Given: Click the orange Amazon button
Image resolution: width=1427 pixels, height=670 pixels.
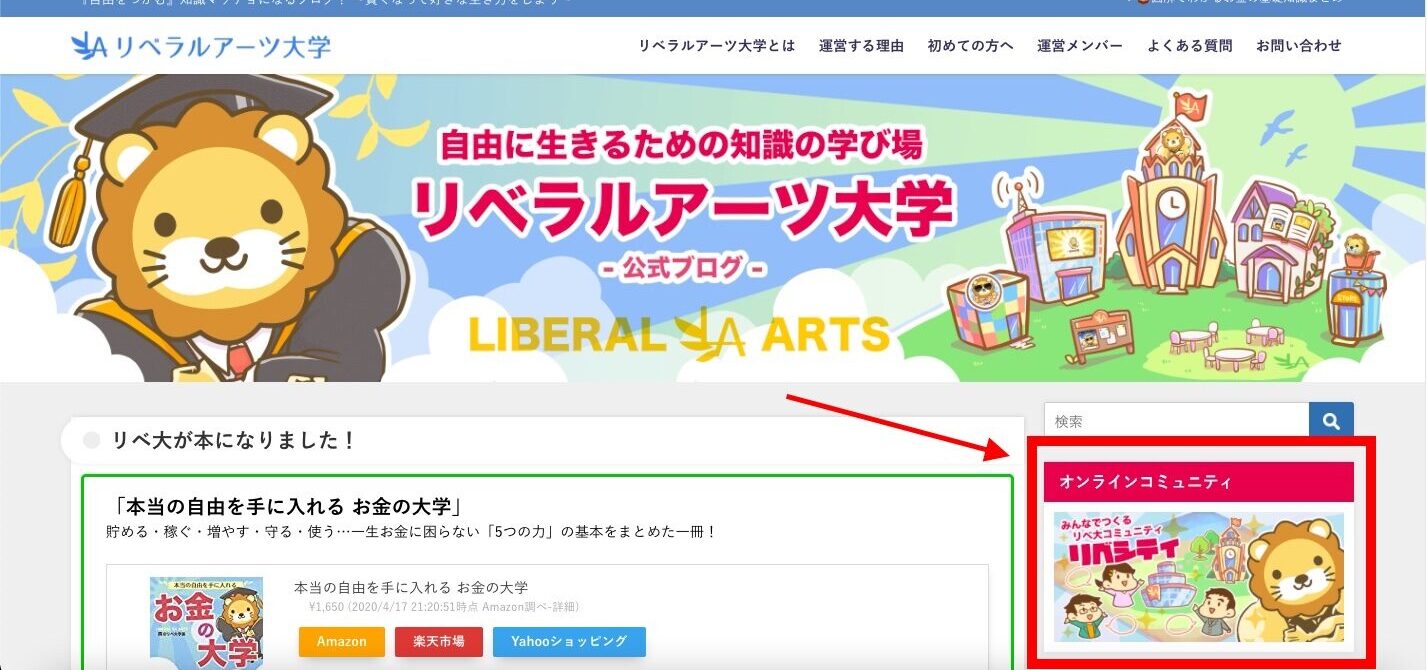Looking at the screenshot, I should tap(342, 642).
